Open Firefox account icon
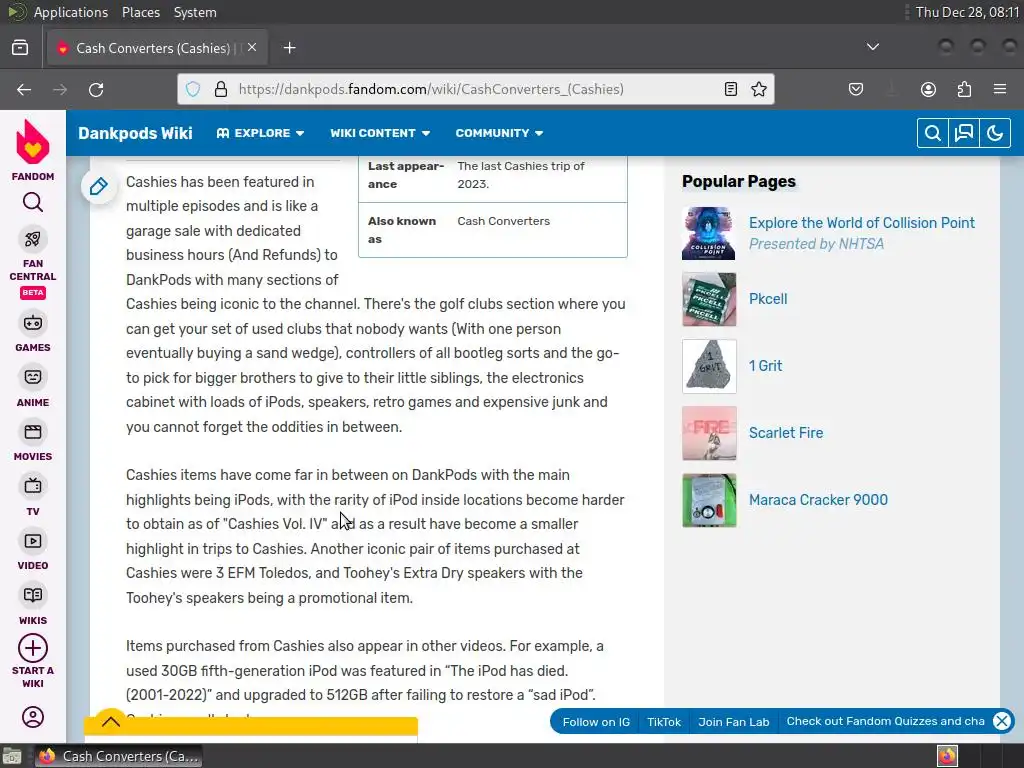 tap(928, 89)
